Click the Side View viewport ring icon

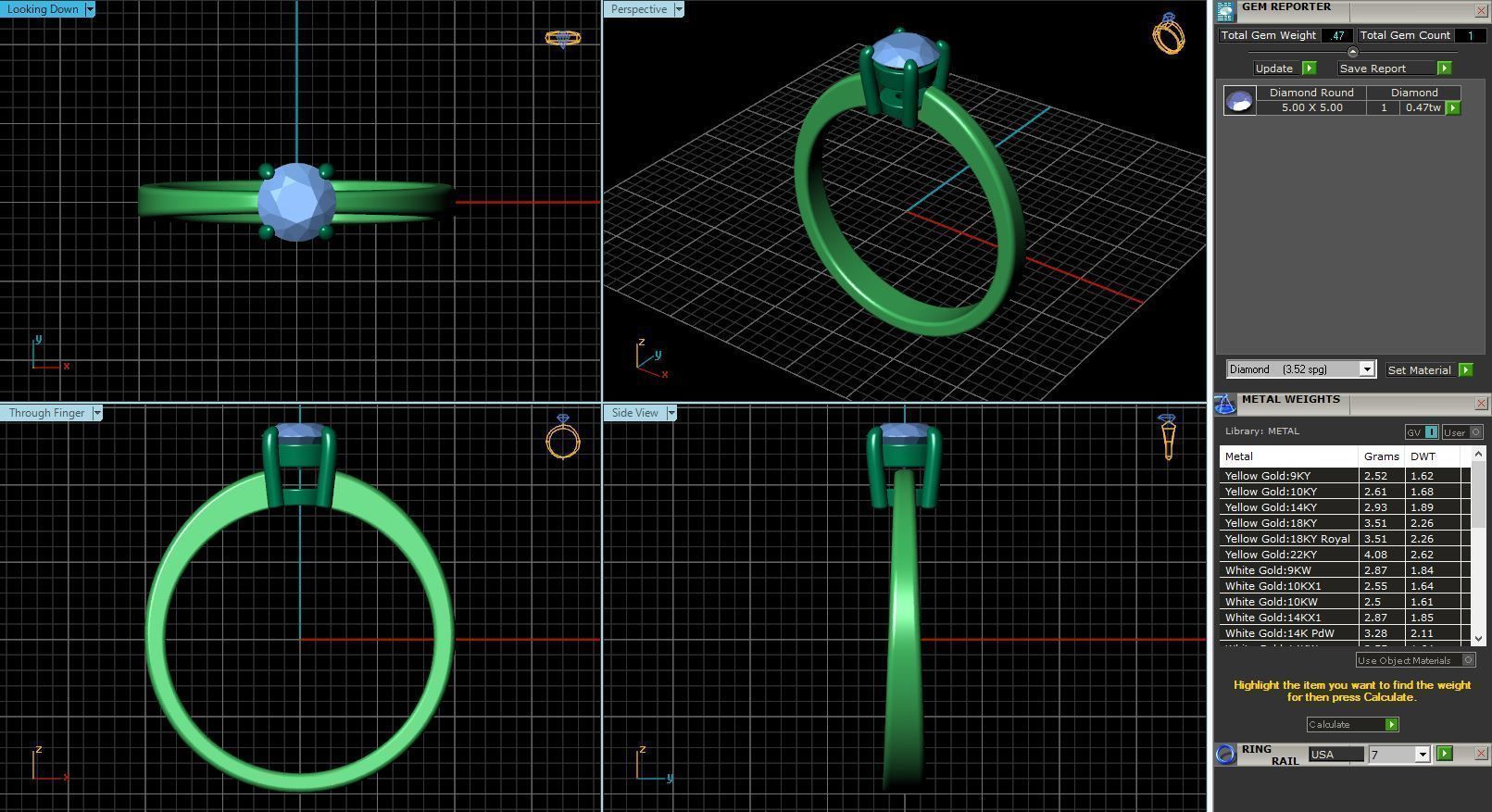click(1168, 437)
